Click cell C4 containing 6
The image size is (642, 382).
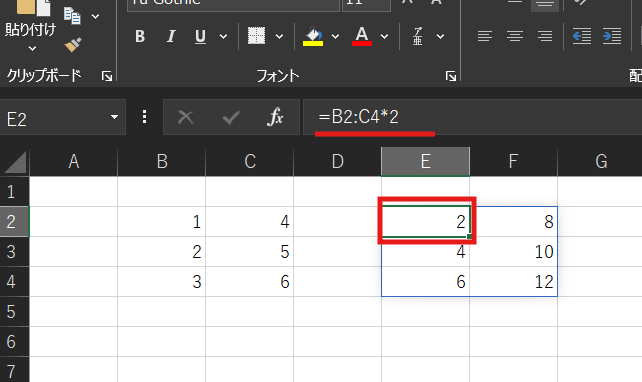click(250, 282)
